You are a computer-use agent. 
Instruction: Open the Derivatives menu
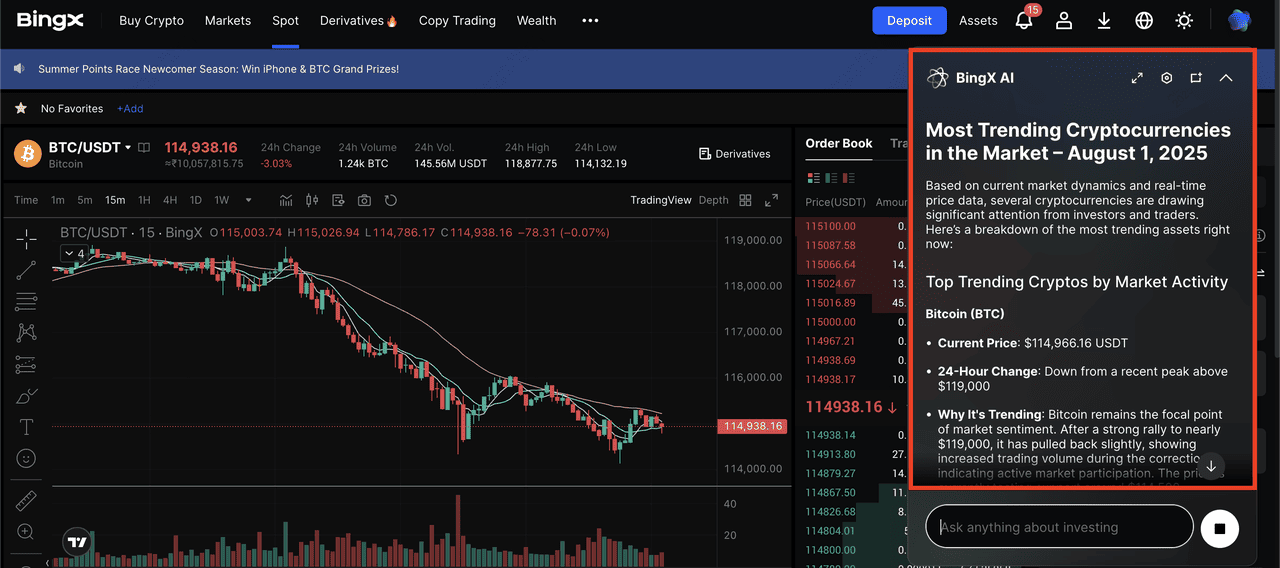pyautogui.click(x=359, y=20)
